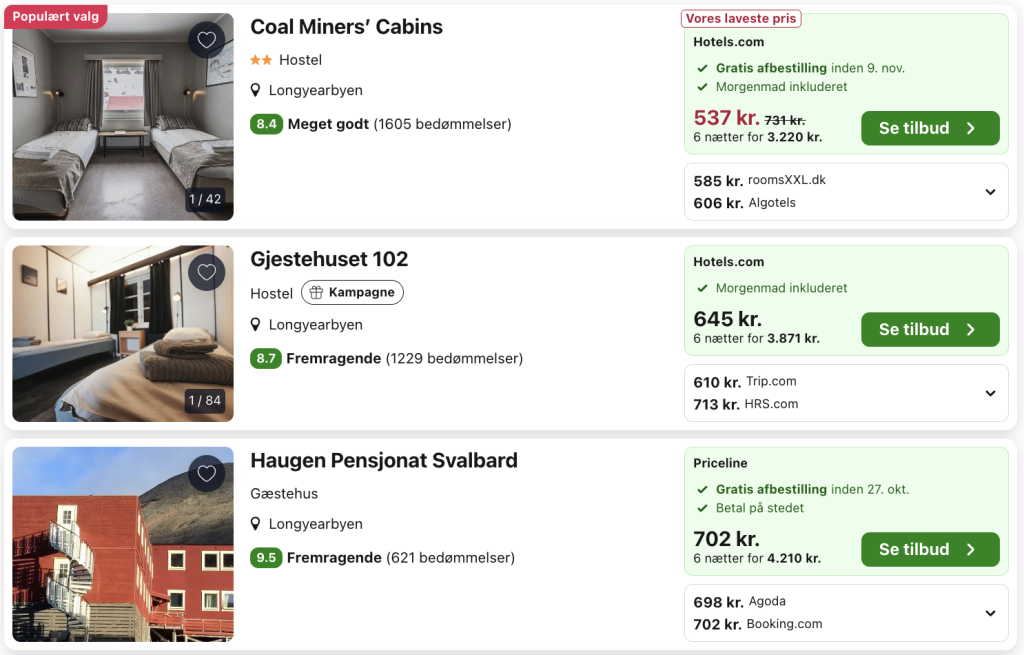Click the two-star hostel rating icons
This screenshot has width=1024, height=655.
[x=261, y=60]
